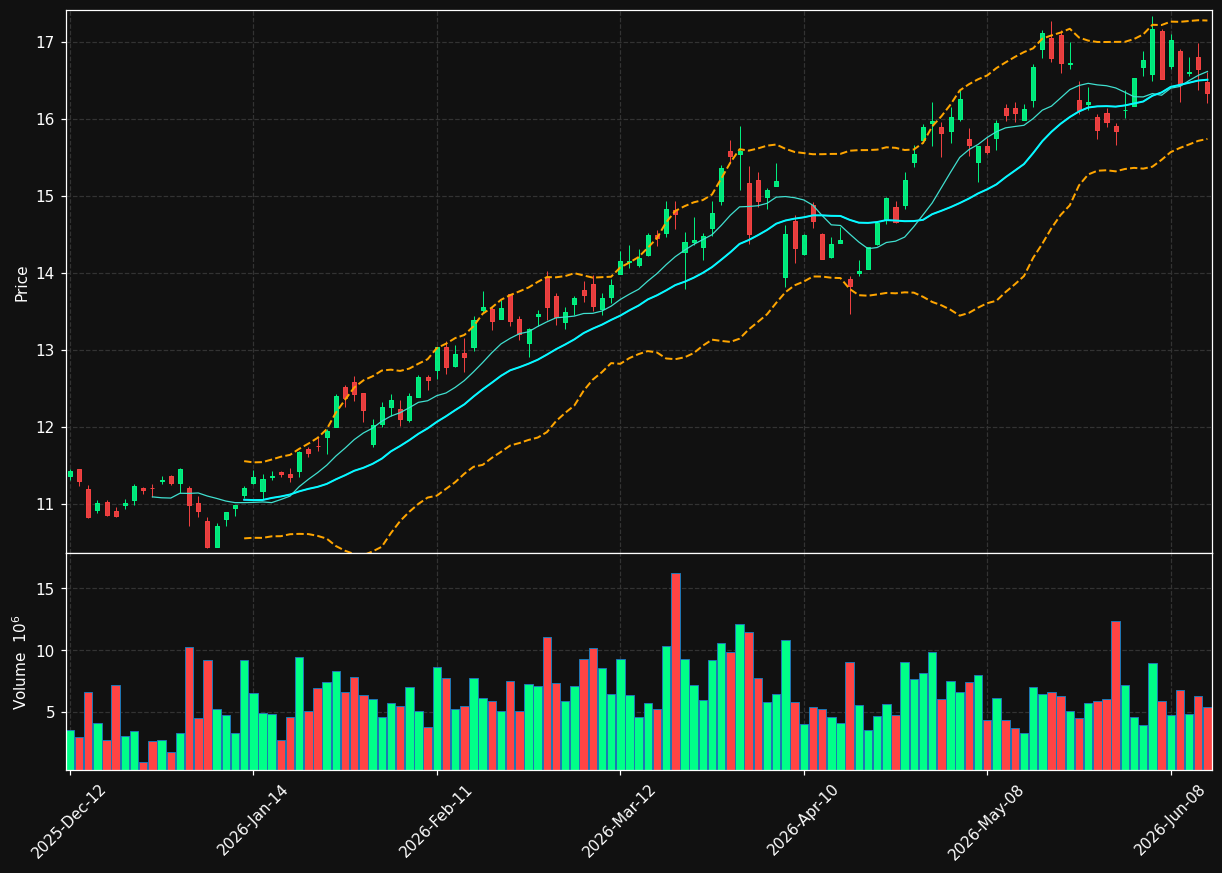This screenshot has width=1222, height=873.
Task: Click the tallest red volume bar above 15
Action: tap(675, 671)
